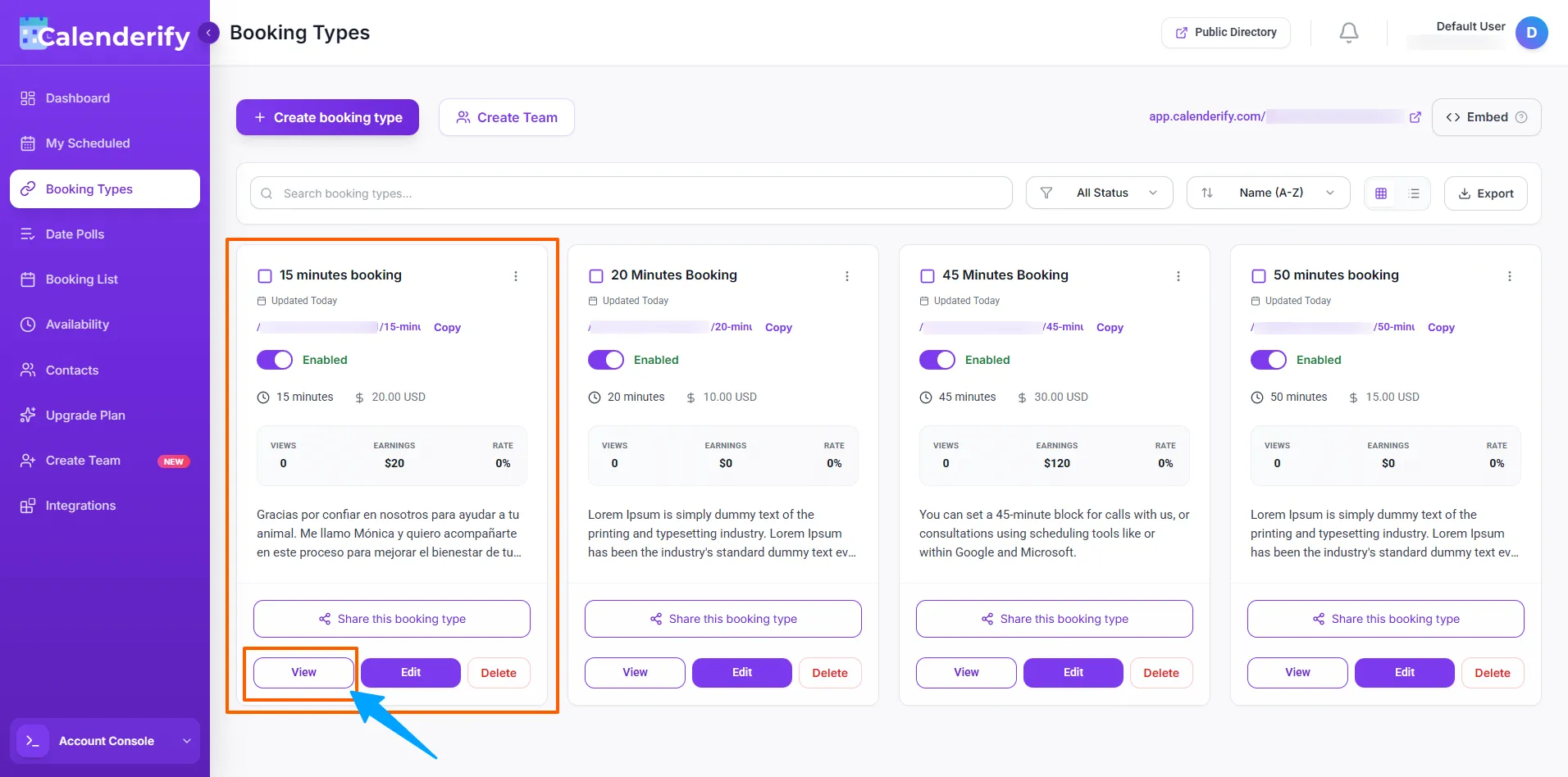Click the Create booking type button

pyautogui.click(x=326, y=116)
